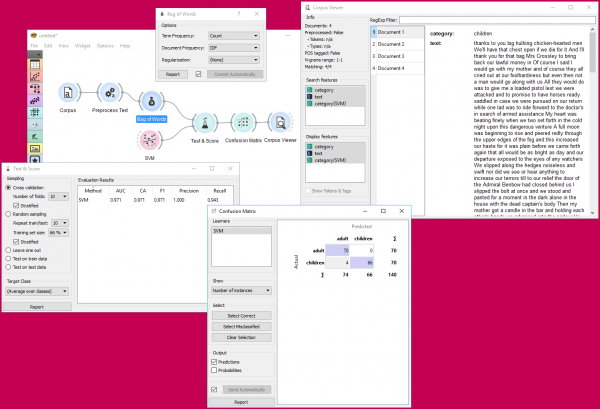
Task: Open the File menu
Action: 34,46
